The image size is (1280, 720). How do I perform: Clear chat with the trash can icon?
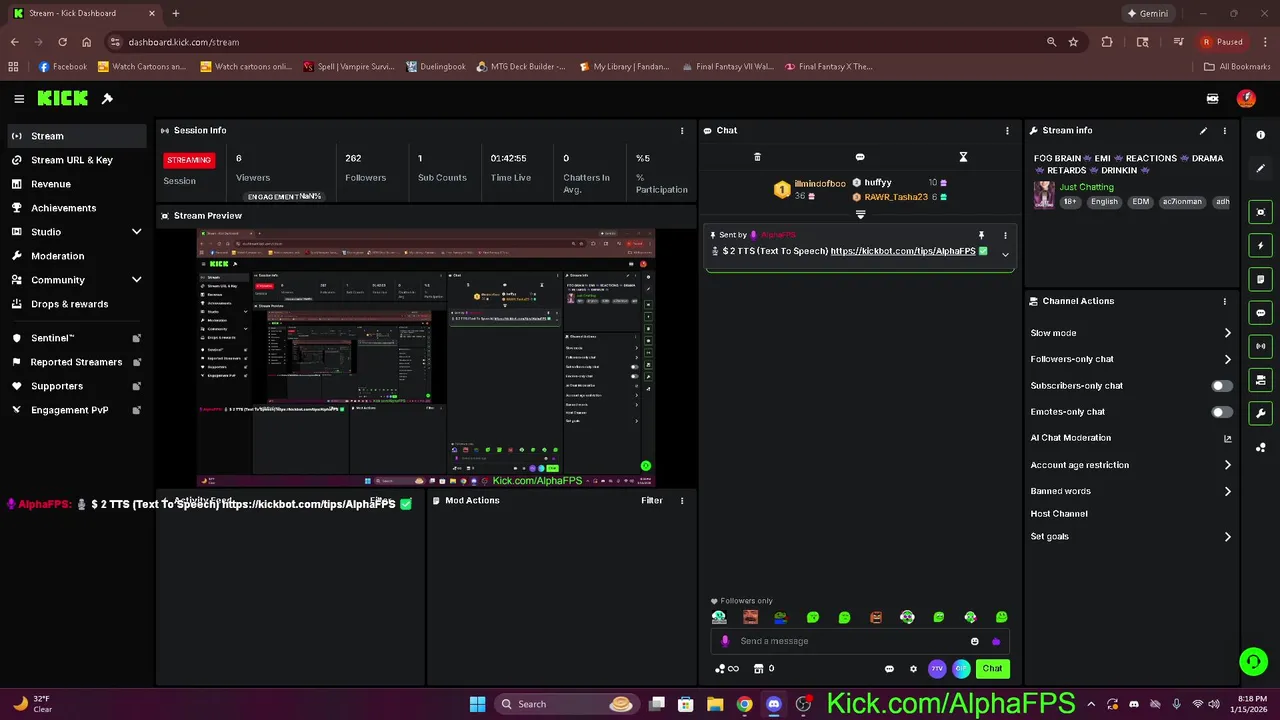(757, 157)
